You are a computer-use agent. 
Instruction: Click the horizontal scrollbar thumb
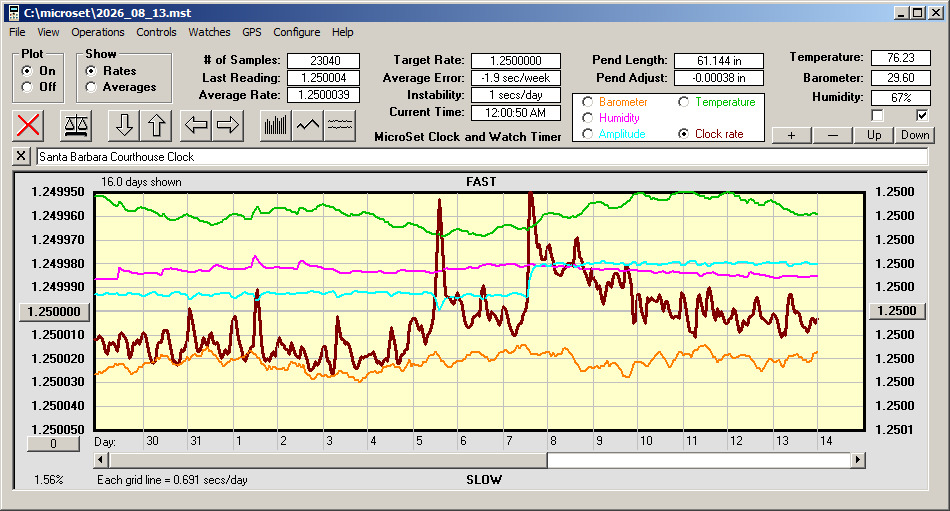pyautogui.click(x=328, y=460)
